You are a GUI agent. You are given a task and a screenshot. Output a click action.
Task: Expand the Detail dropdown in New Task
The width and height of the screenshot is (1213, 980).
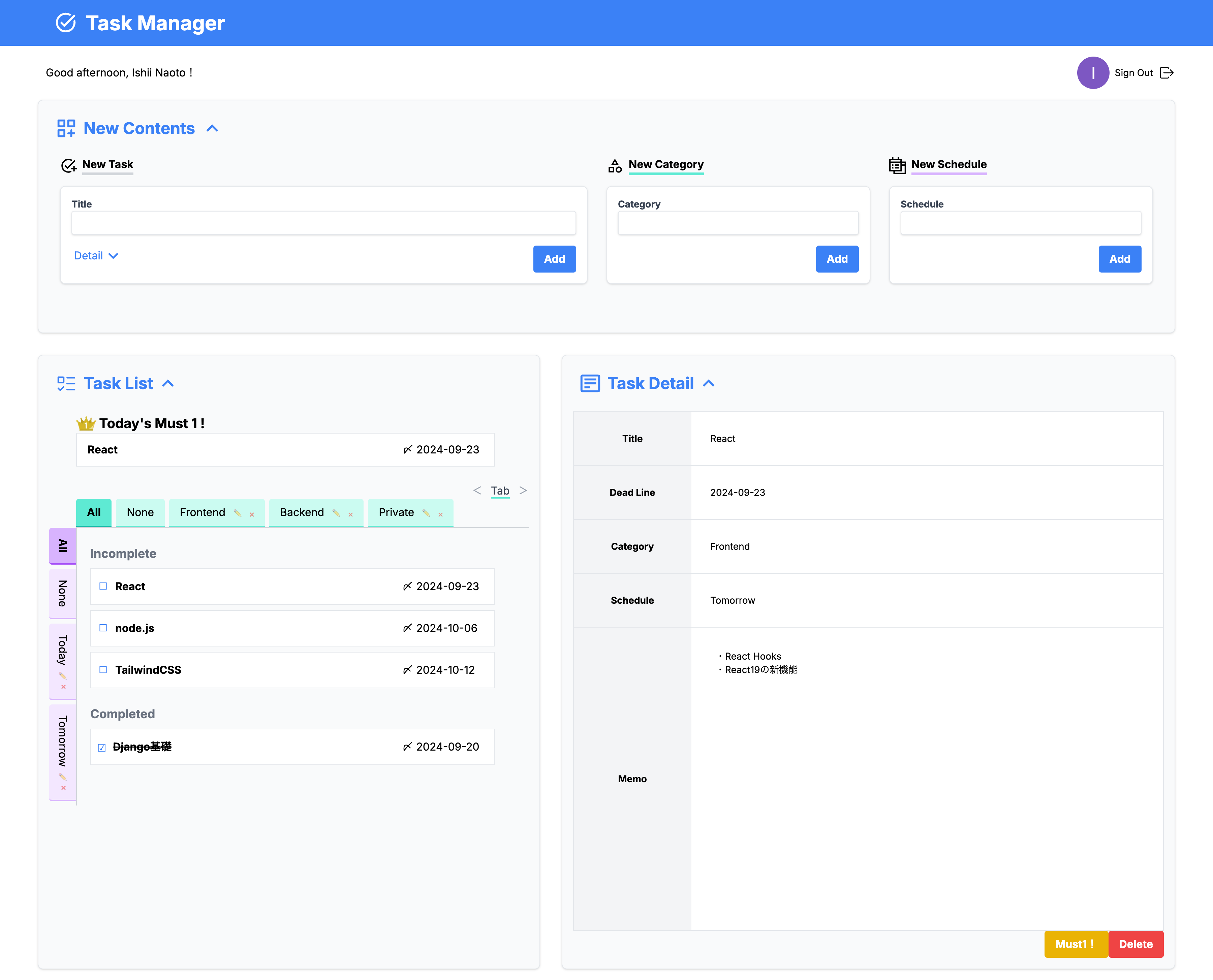click(x=96, y=256)
